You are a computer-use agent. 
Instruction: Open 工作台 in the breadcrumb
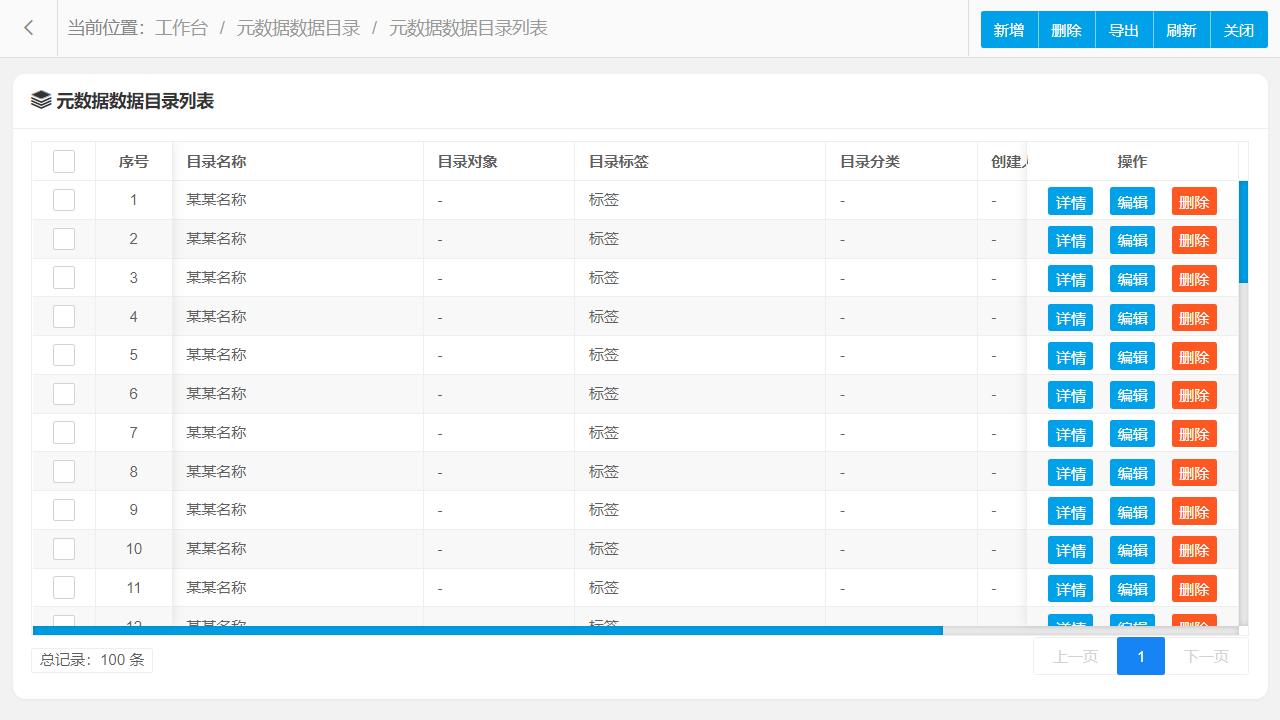(181, 28)
